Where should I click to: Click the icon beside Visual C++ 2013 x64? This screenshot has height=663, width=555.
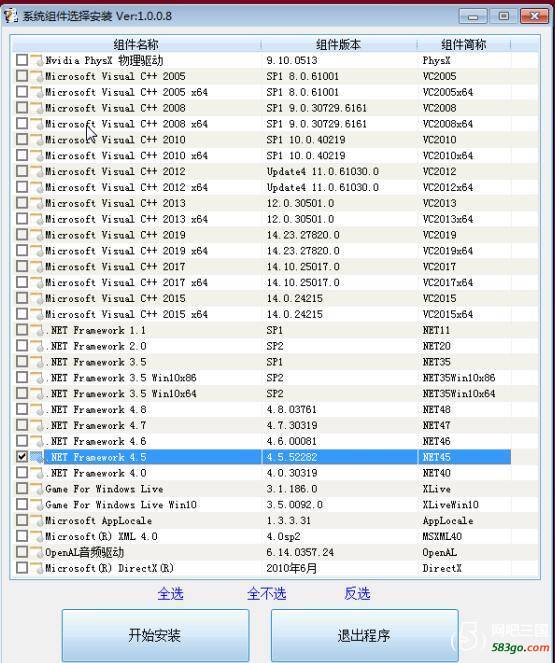tap(37, 219)
